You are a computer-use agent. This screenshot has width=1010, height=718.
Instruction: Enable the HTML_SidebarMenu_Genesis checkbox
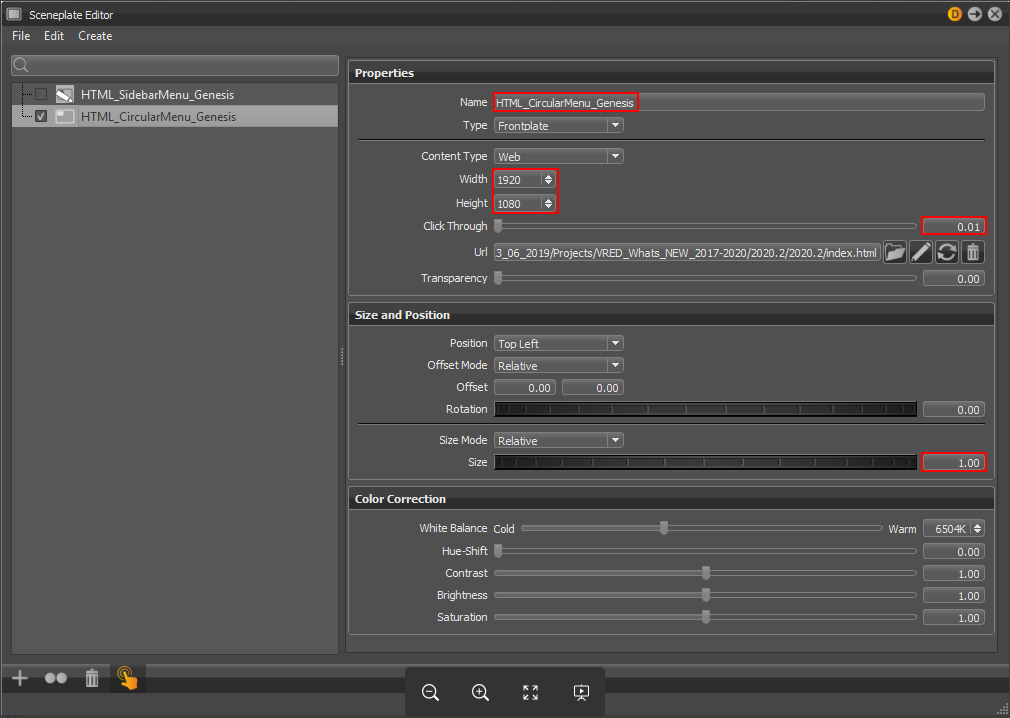click(x=41, y=94)
